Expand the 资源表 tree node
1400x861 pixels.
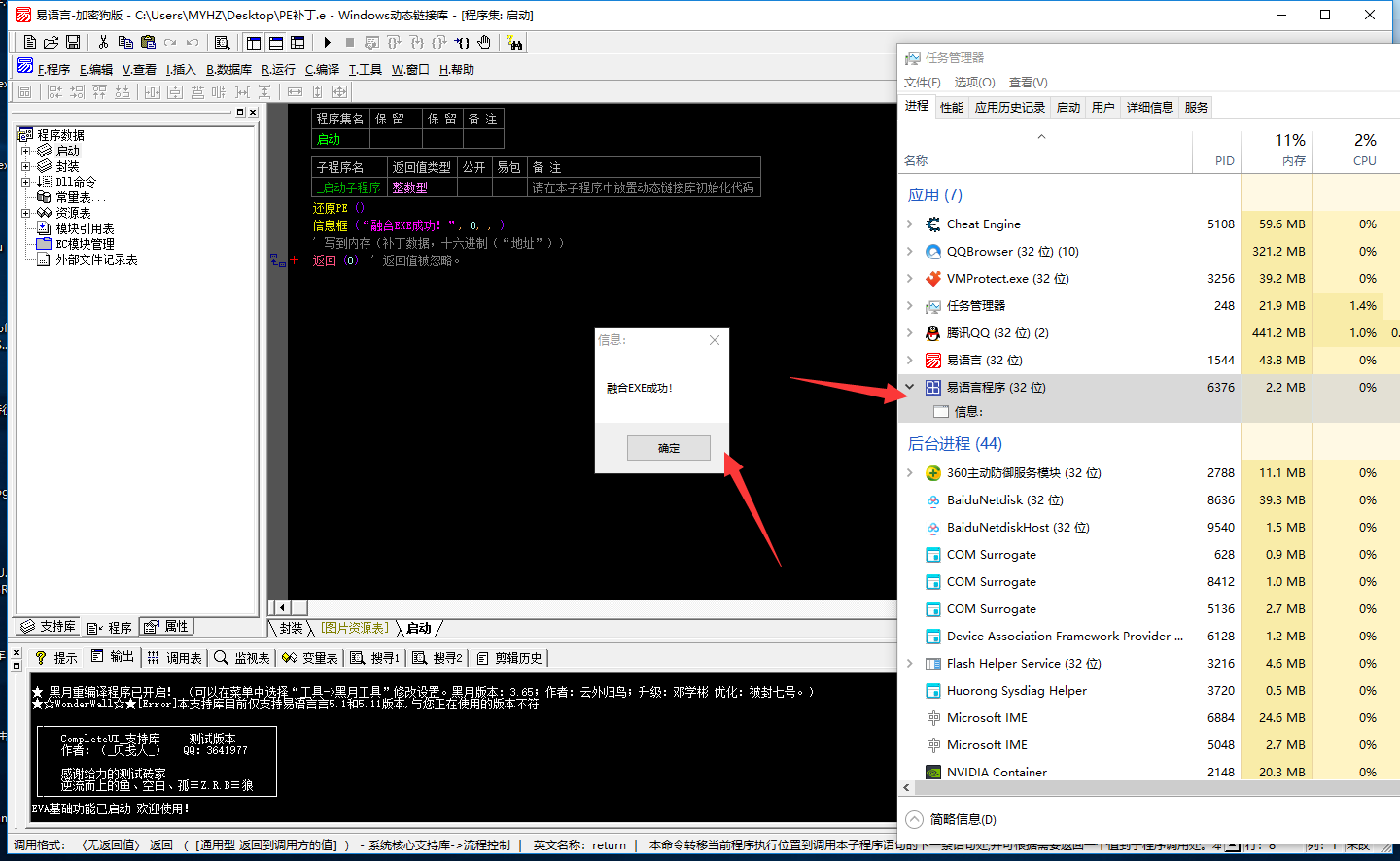[x=25, y=213]
